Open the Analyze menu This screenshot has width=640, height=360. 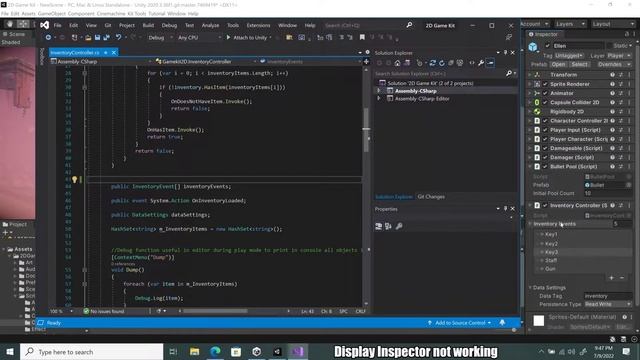(210, 25)
